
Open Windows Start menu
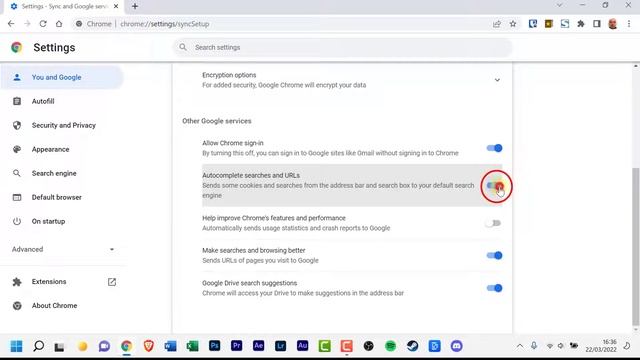[x=17, y=346]
